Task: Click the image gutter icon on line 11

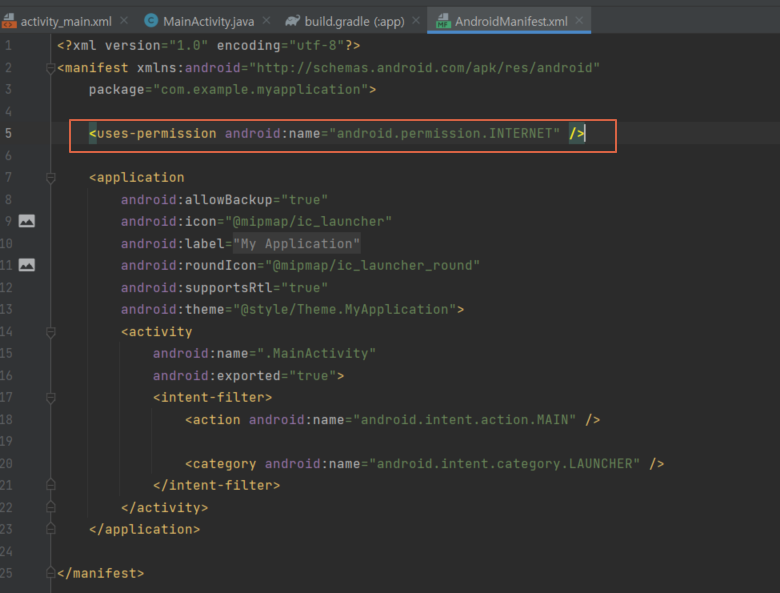Action: pyautogui.click(x=27, y=265)
